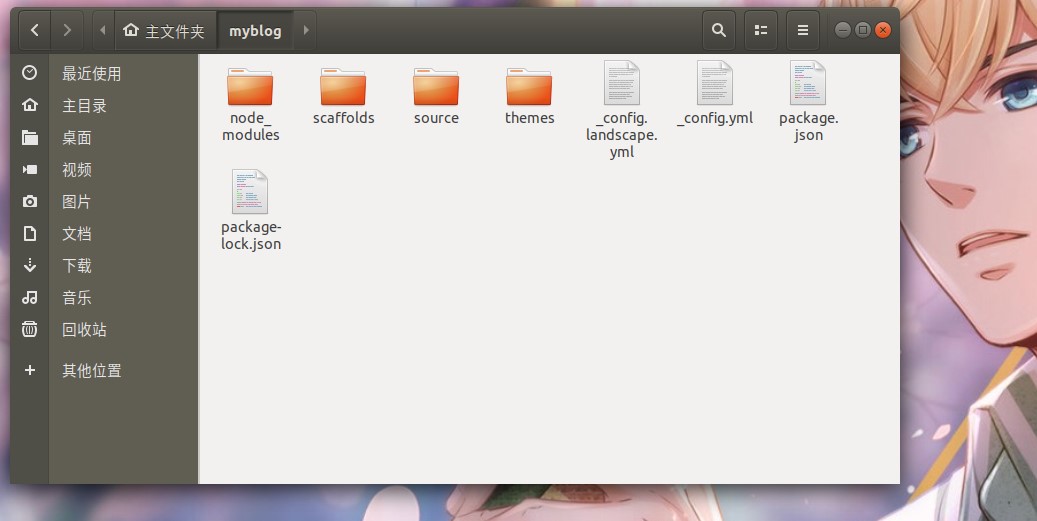Click the clock icon for 最近使用
The image size is (1037, 521).
click(x=30, y=73)
